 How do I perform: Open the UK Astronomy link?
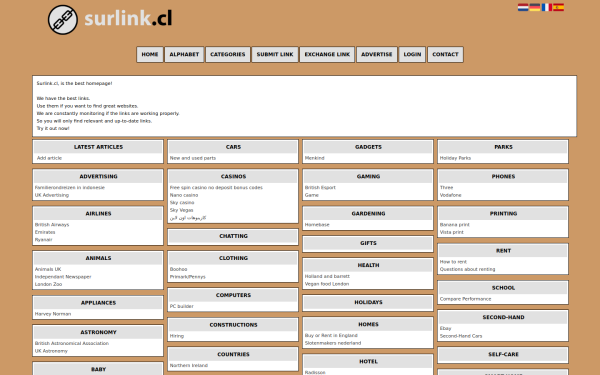coord(51,351)
